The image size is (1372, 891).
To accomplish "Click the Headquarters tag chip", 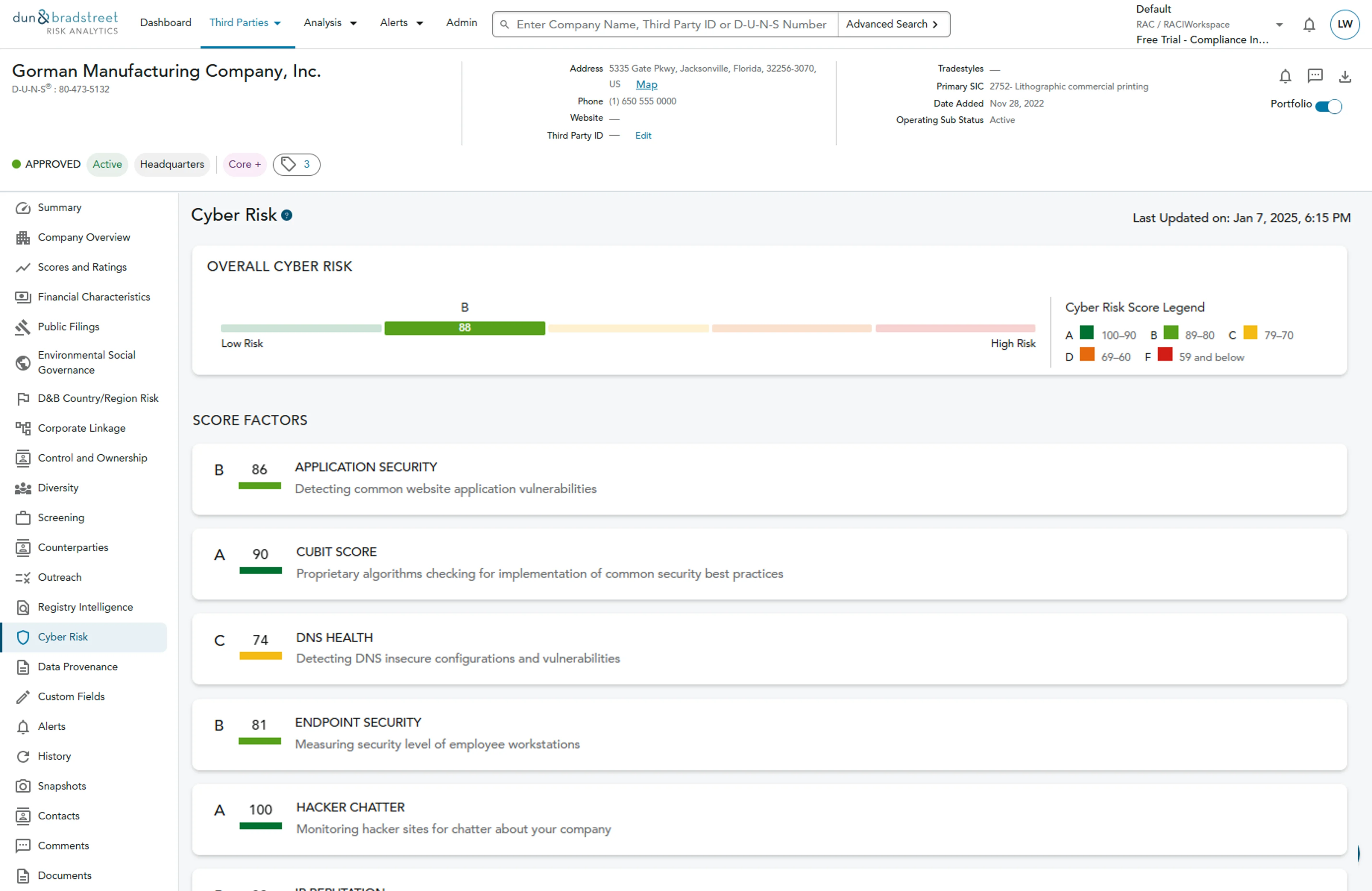I will click(x=172, y=165).
